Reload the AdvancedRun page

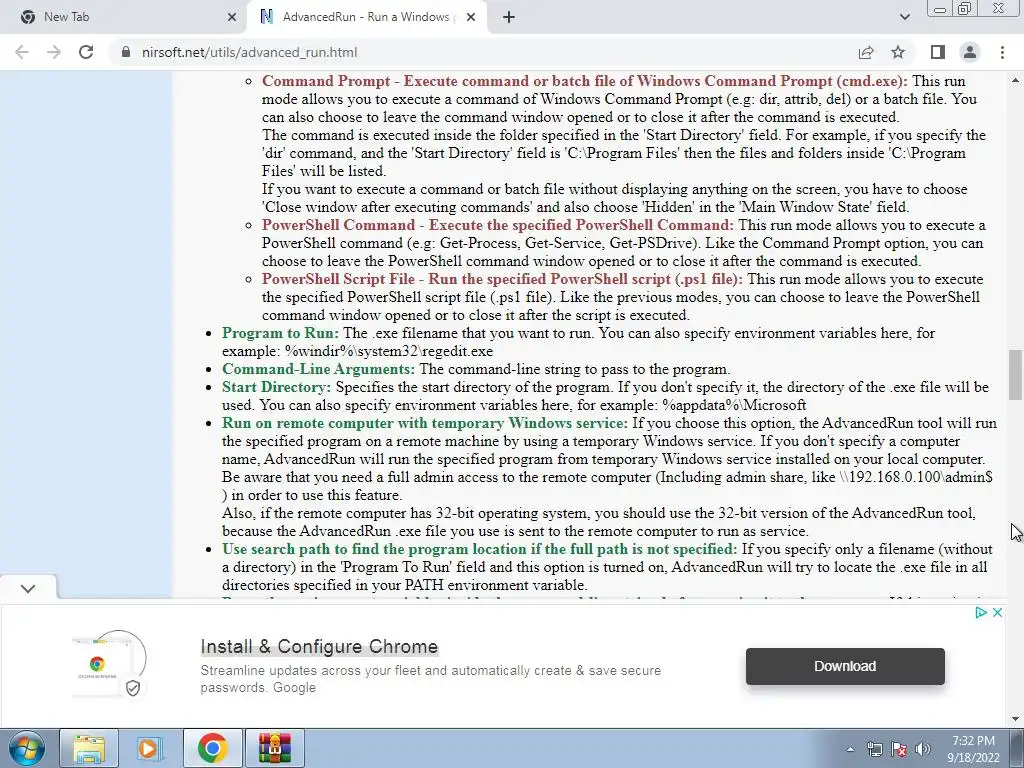[x=86, y=52]
